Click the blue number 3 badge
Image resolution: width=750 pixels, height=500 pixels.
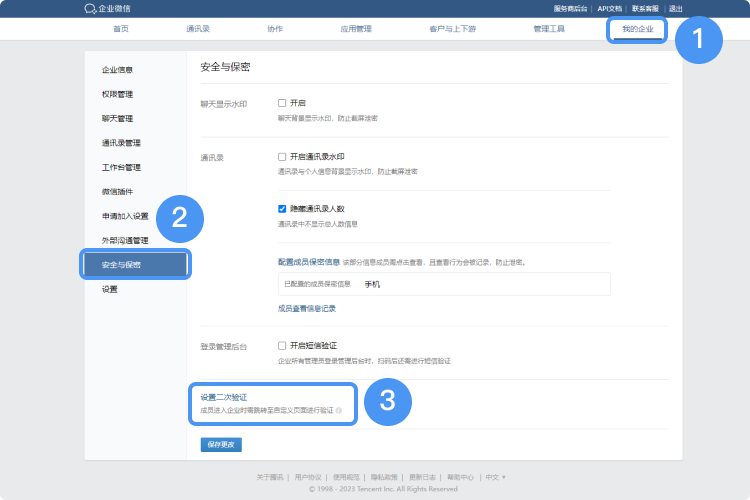pos(388,402)
